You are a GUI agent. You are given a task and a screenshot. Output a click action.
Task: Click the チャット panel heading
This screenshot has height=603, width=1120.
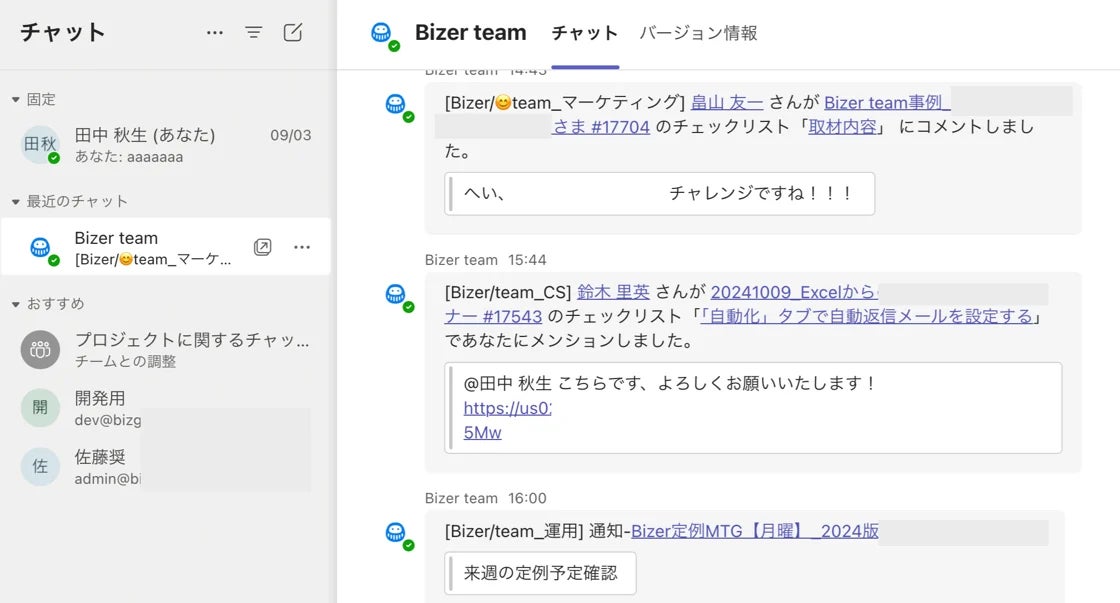tap(63, 32)
